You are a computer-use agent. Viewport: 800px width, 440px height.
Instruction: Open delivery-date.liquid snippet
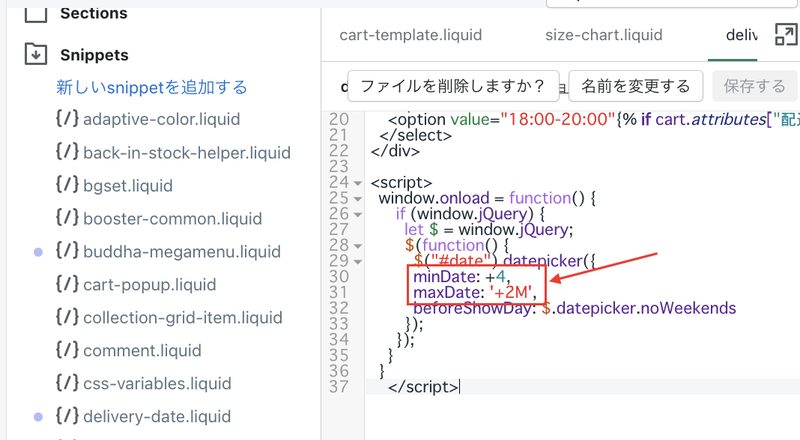click(x=157, y=417)
